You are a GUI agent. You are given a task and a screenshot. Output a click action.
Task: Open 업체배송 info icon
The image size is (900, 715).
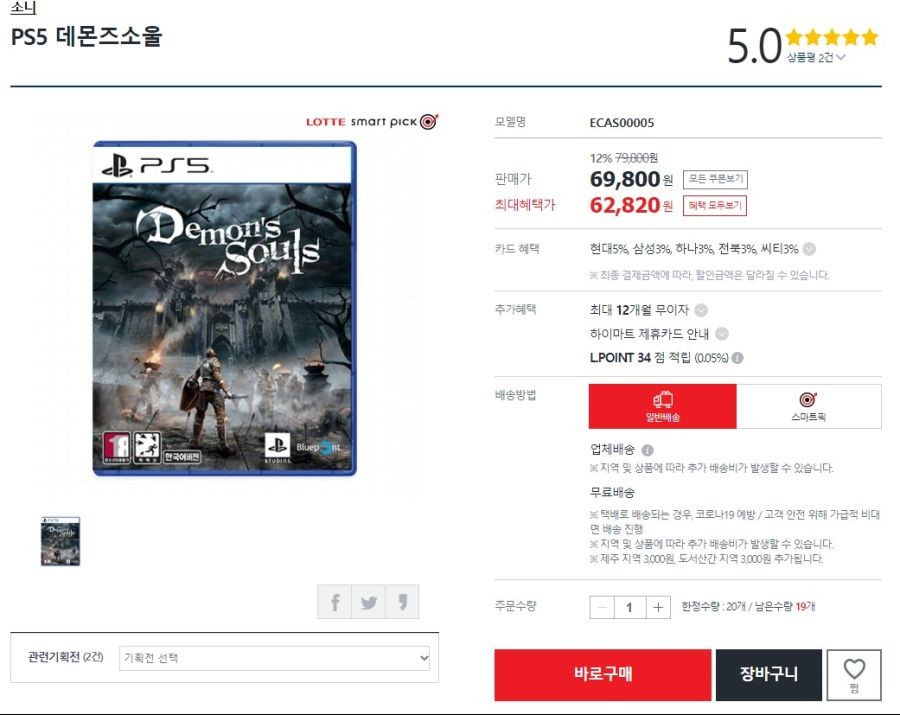click(x=647, y=450)
